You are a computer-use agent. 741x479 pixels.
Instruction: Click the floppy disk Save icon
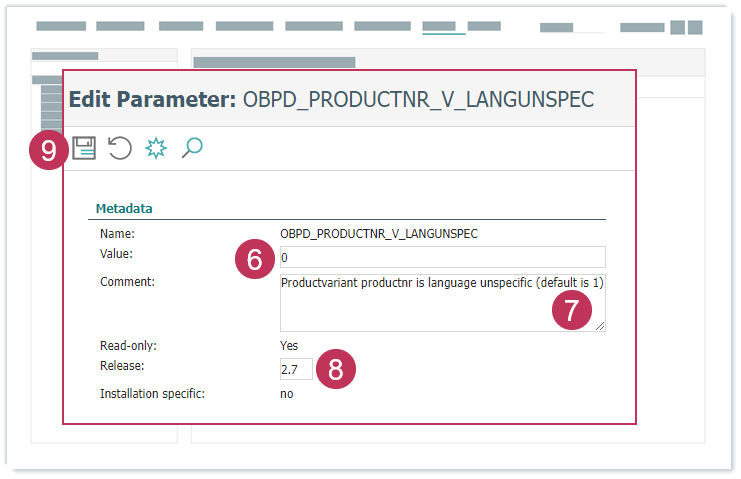tap(84, 149)
